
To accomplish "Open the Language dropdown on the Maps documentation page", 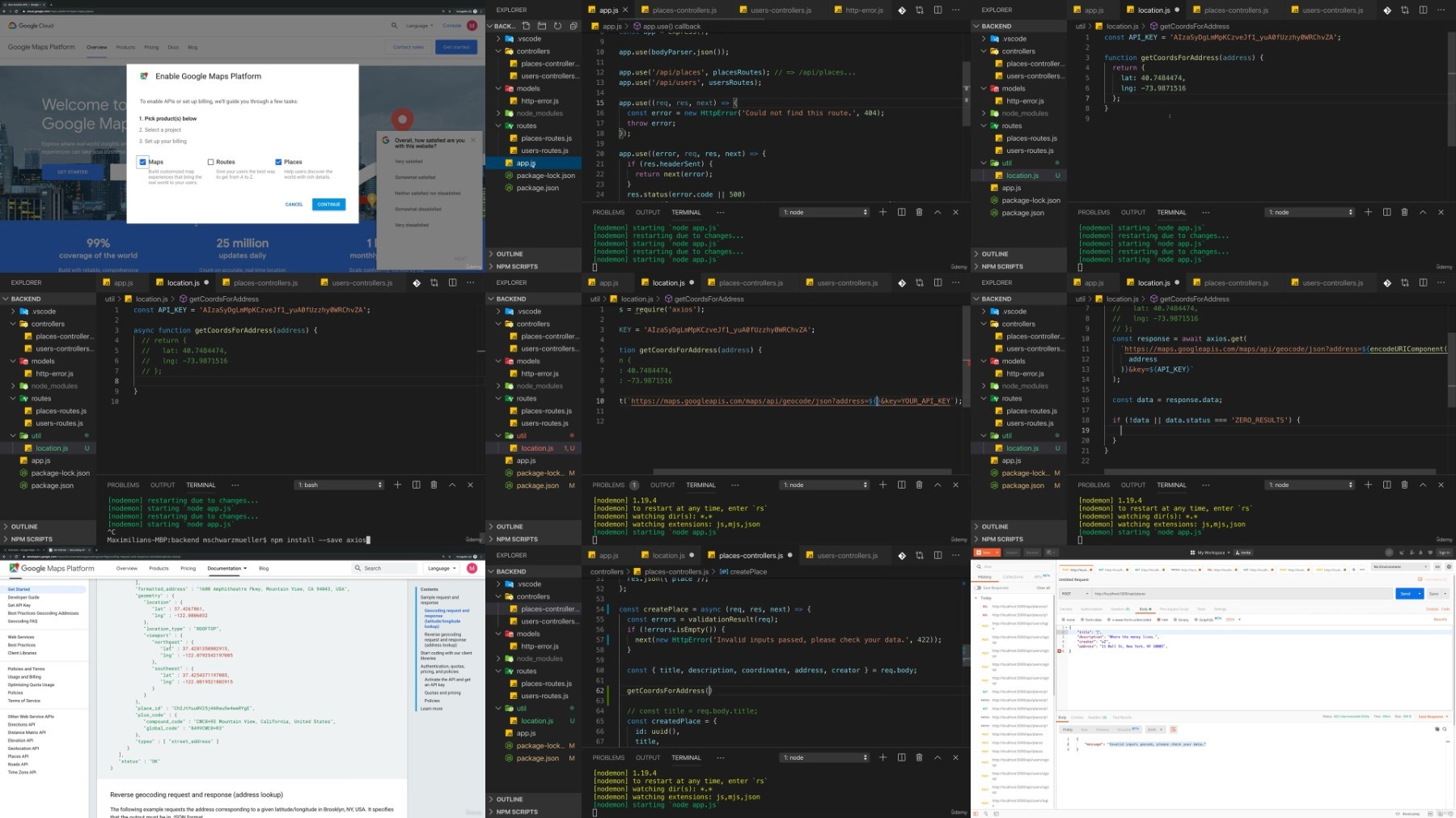I will (442, 569).
